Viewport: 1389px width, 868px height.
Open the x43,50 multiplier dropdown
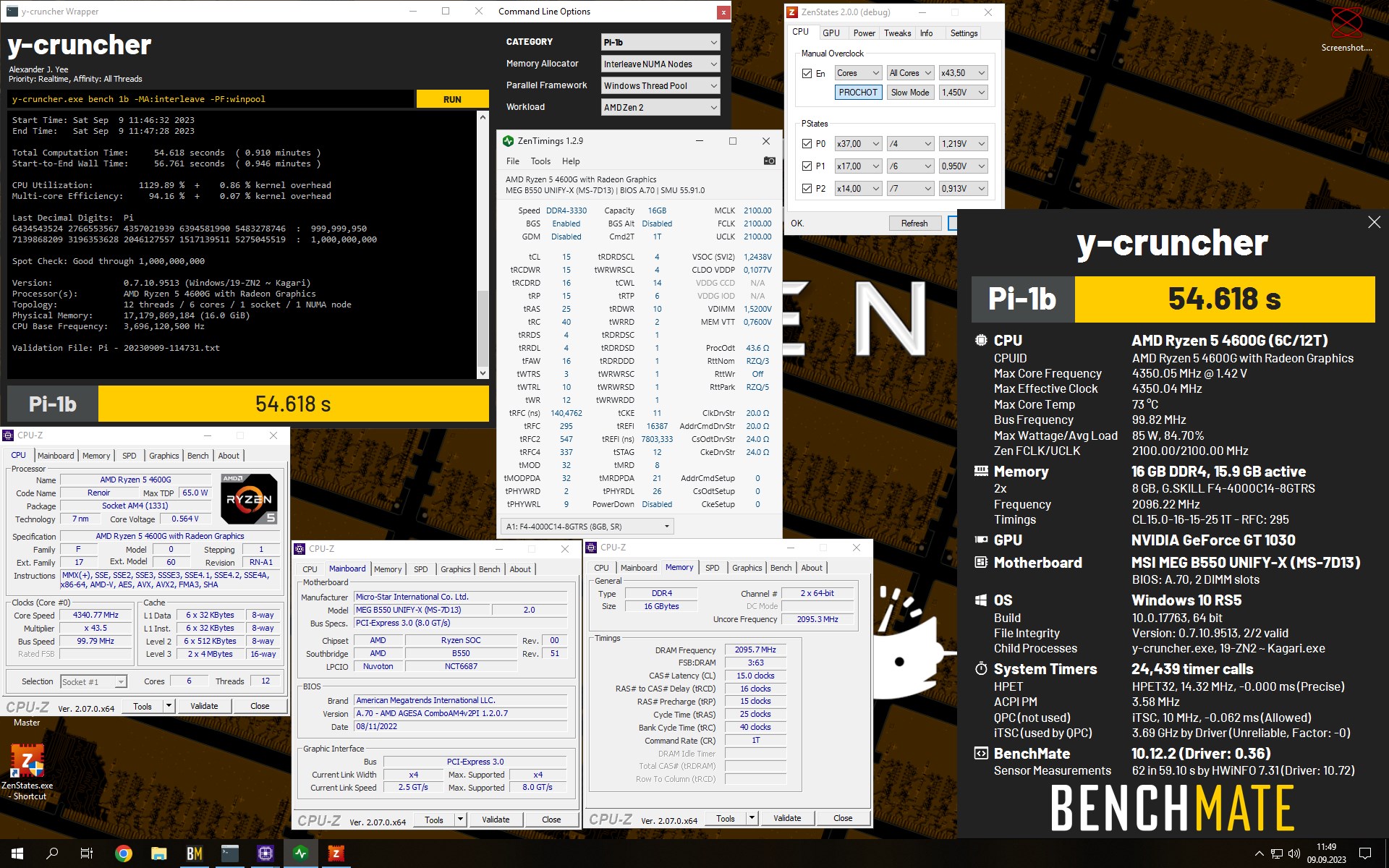pos(963,73)
